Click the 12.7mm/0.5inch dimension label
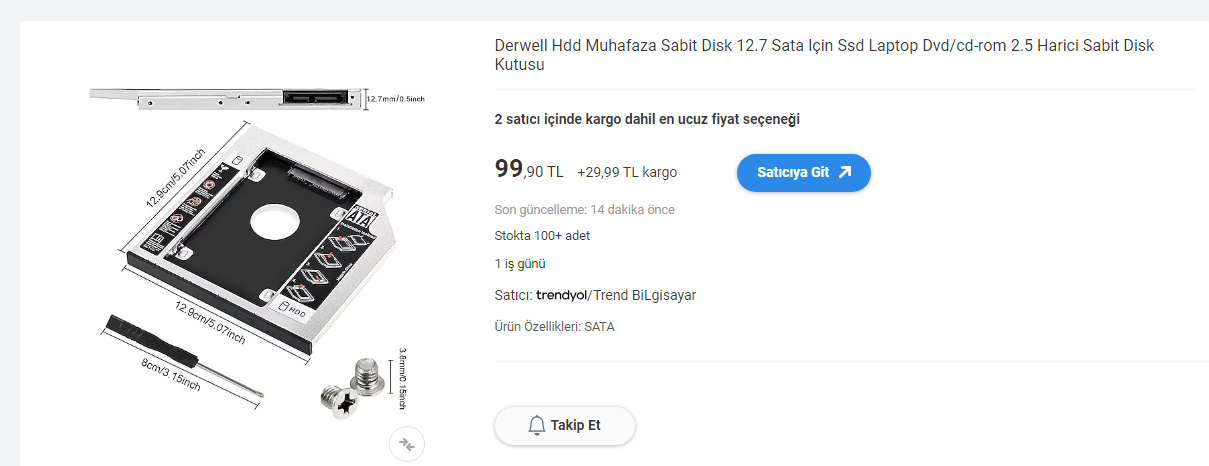Screen dimensions: 1209x466 [397, 98]
